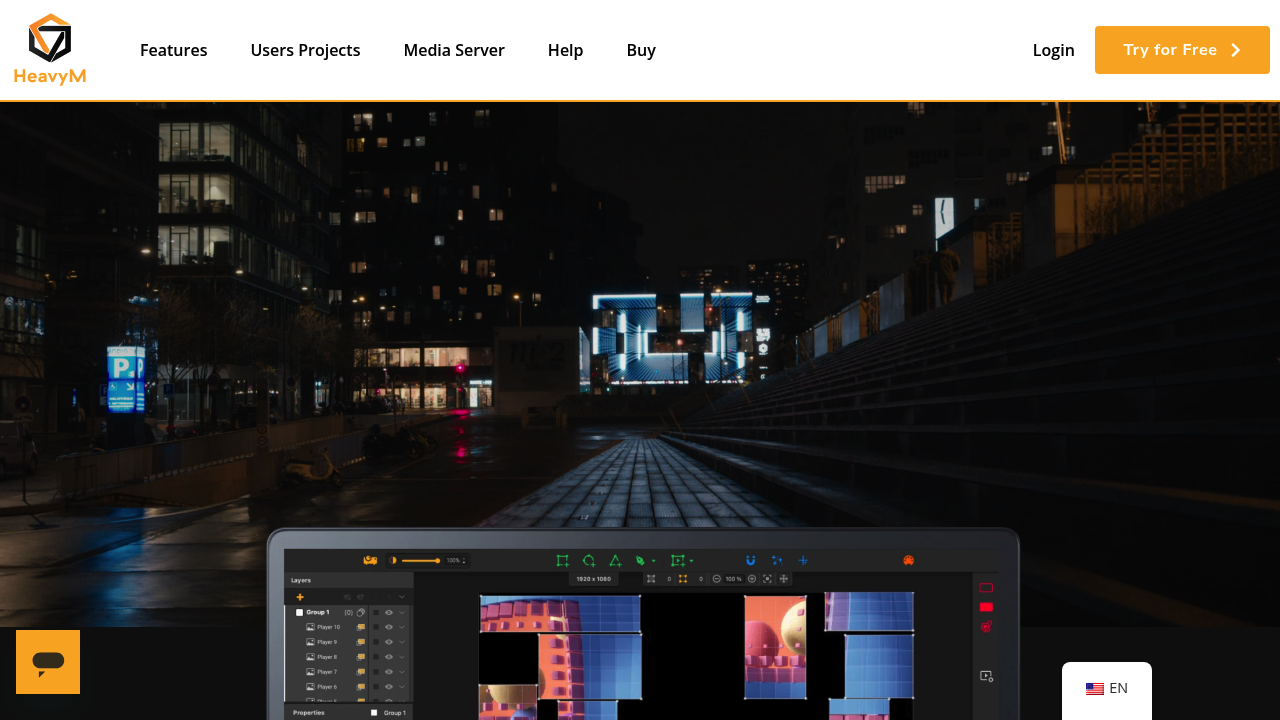Check the Group 1 checkbox in Layers
Screen dimensions: 1280x720
tap(299, 612)
